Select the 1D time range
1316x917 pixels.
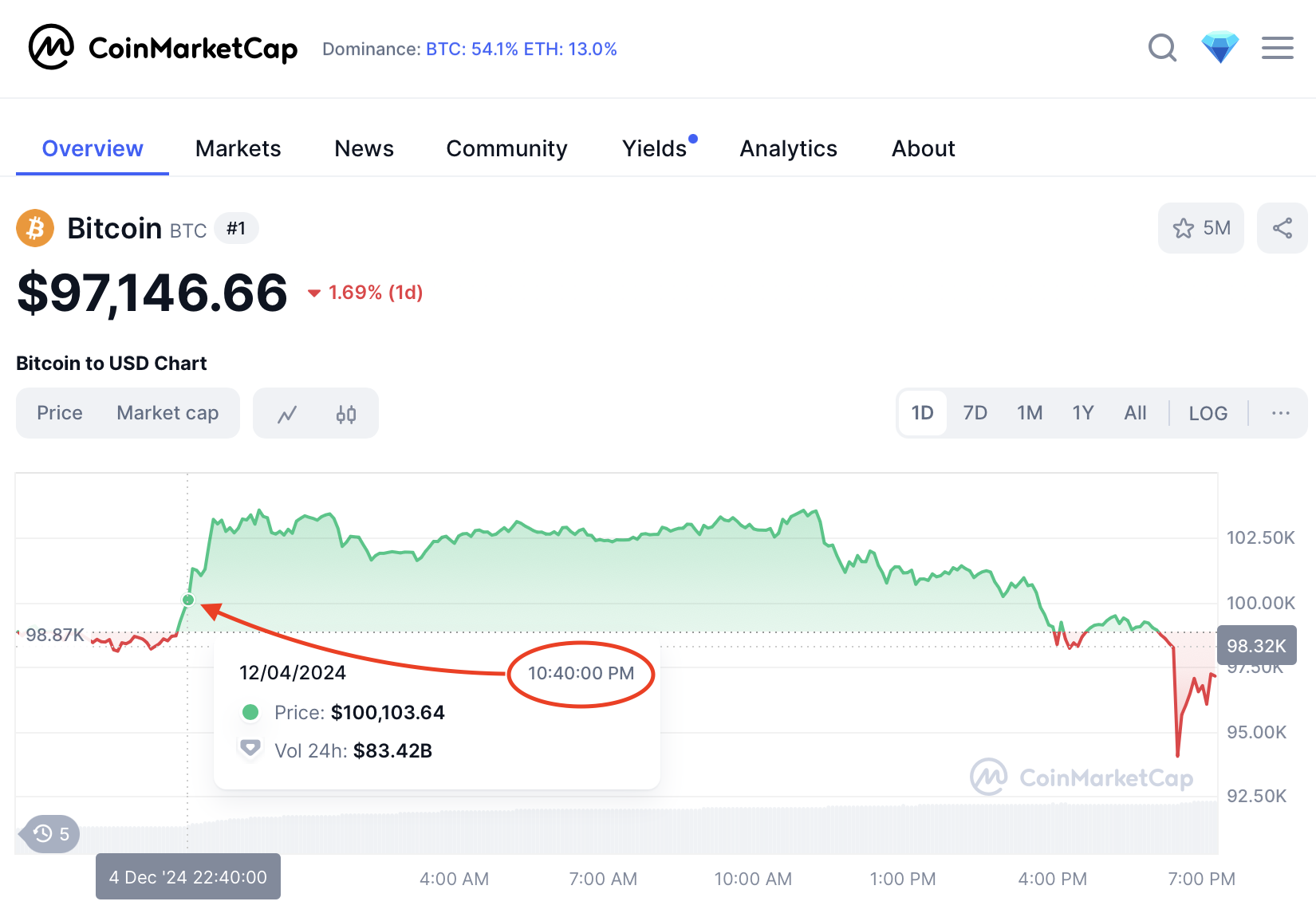coord(923,413)
